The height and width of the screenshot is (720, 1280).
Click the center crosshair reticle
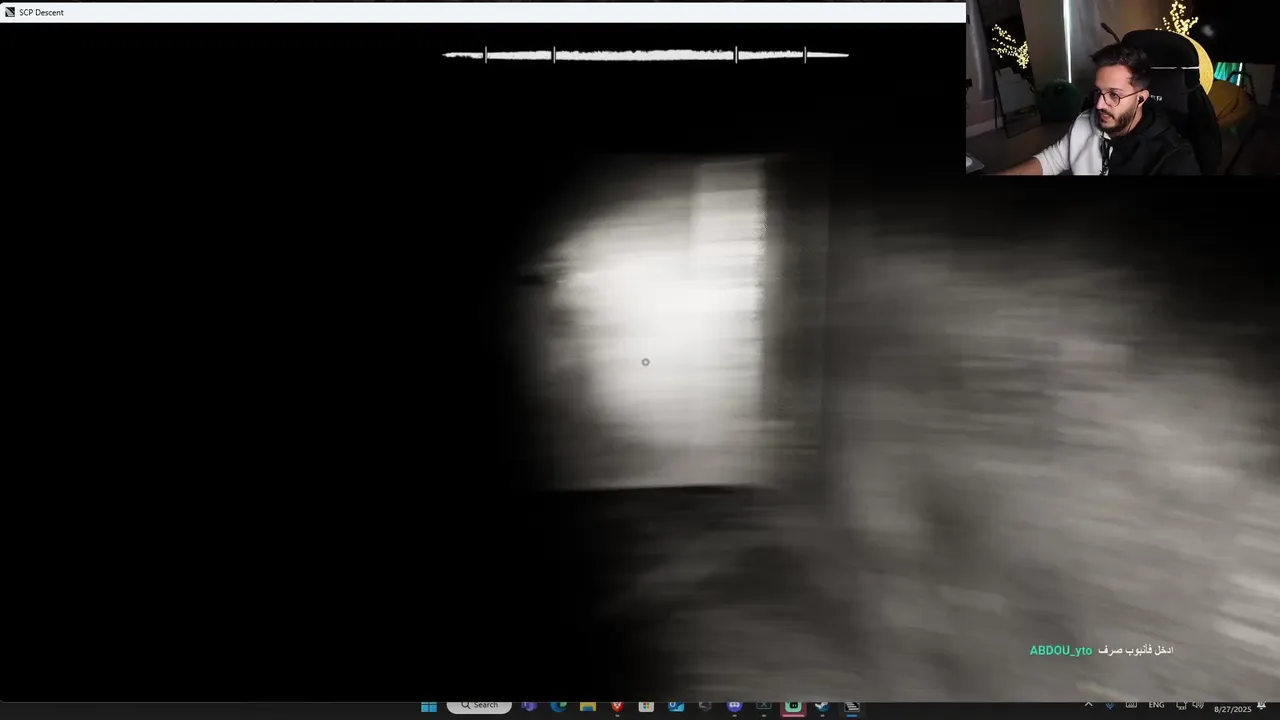click(x=645, y=362)
